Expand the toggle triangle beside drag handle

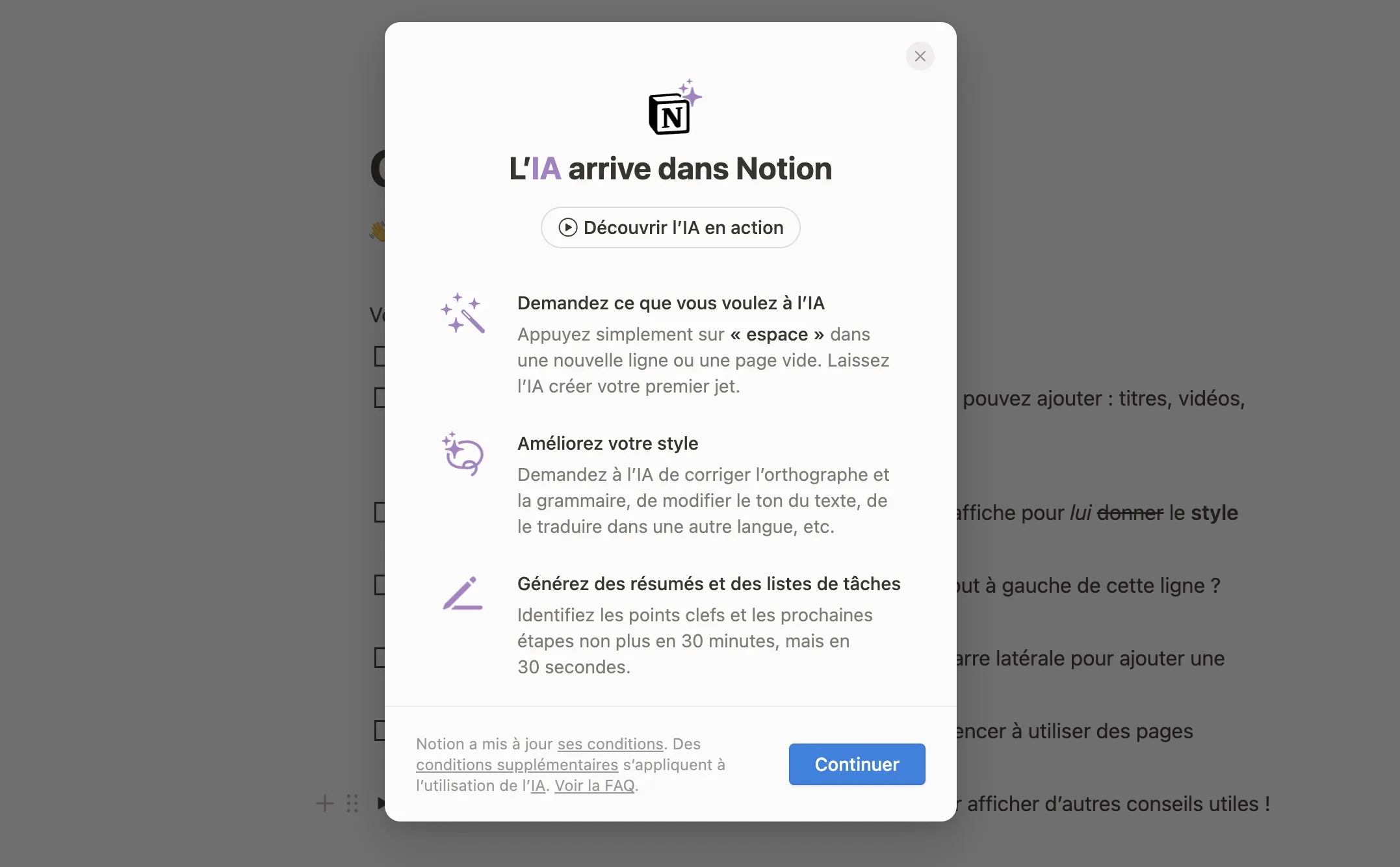(381, 803)
